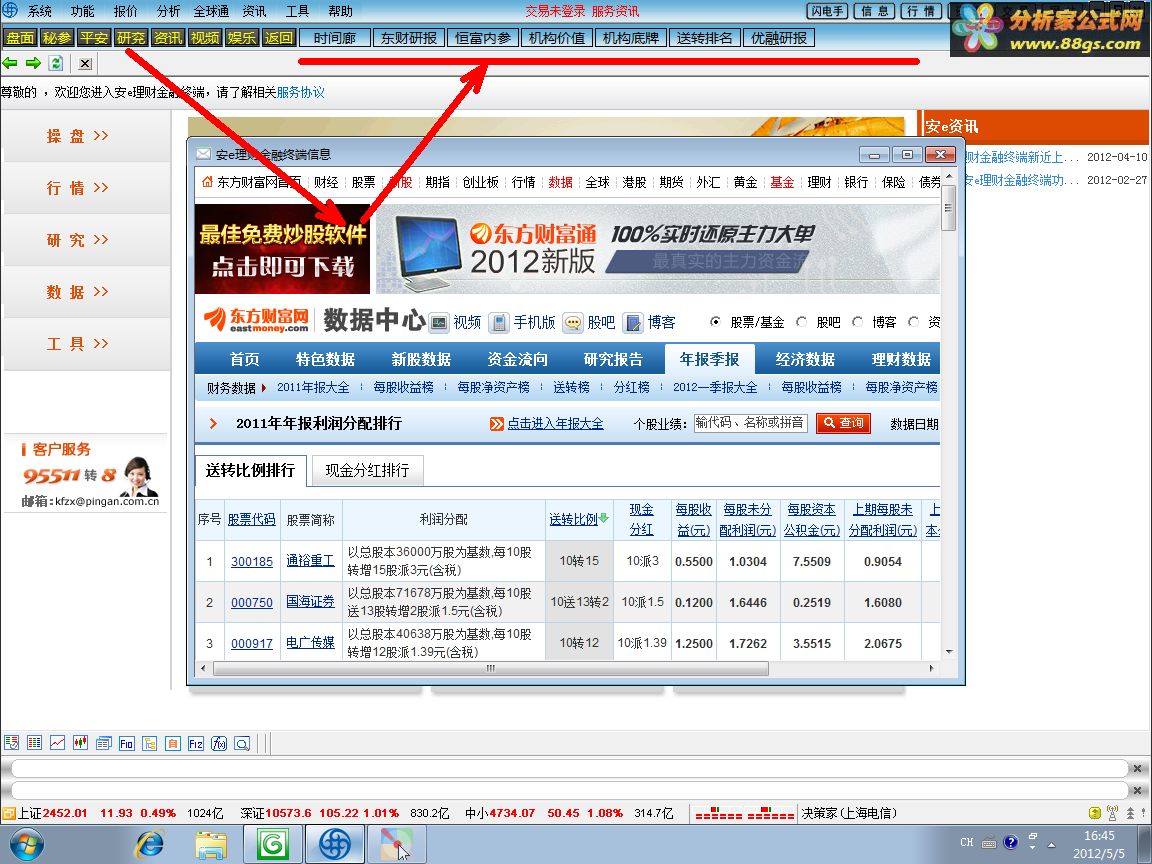
Task: Open Windows Explorer folder on taskbar
Action: coord(211,844)
